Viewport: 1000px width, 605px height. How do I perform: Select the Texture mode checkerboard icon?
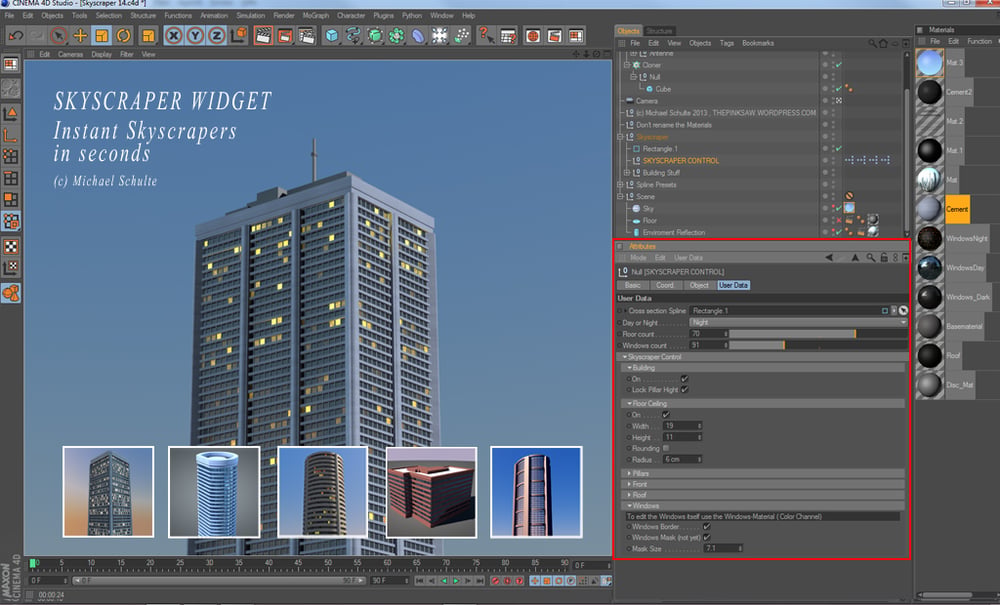pyautogui.click(x=11, y=246)
